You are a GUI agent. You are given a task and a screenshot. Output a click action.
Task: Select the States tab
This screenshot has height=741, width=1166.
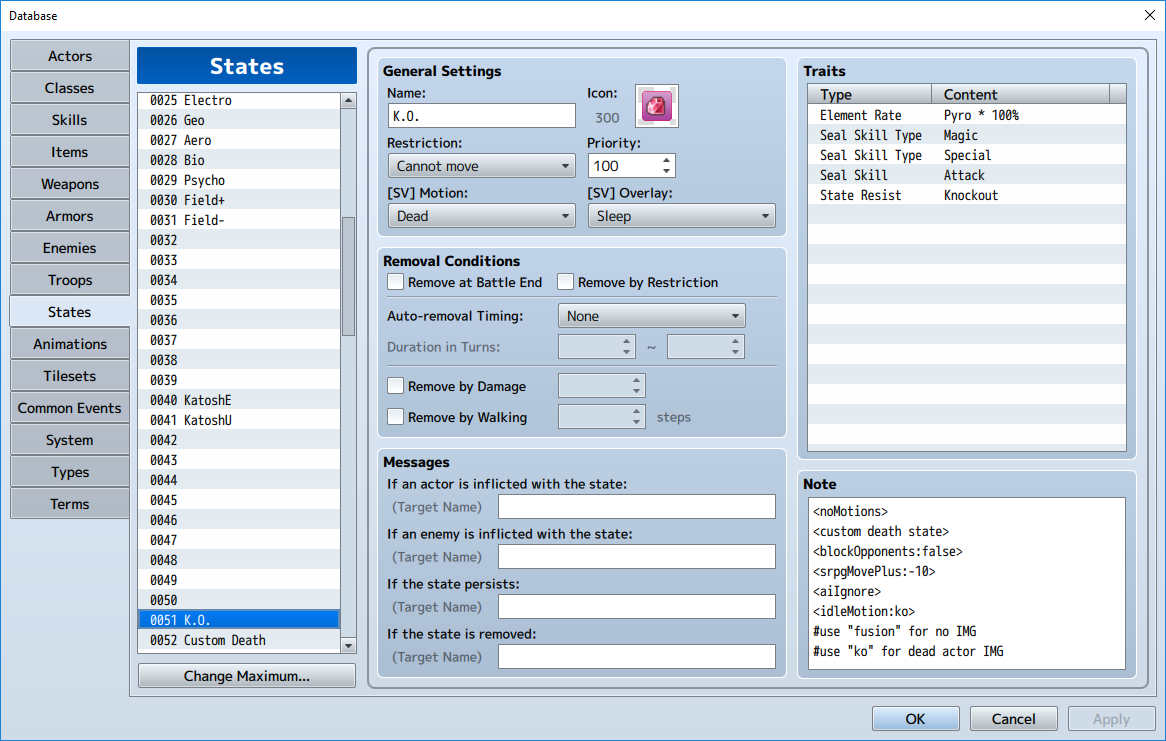(70, 312)
